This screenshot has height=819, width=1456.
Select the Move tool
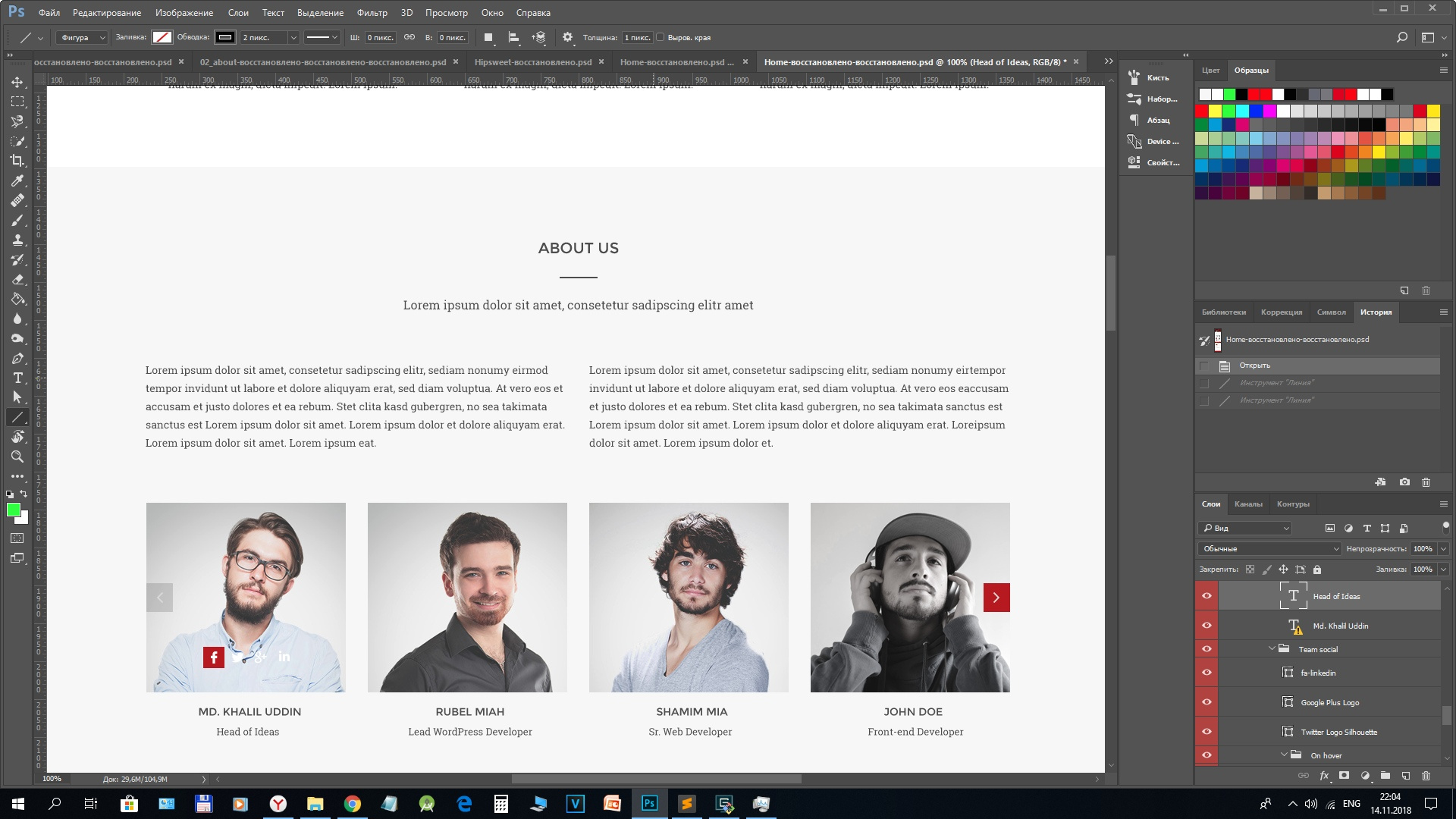click(17, 82)
